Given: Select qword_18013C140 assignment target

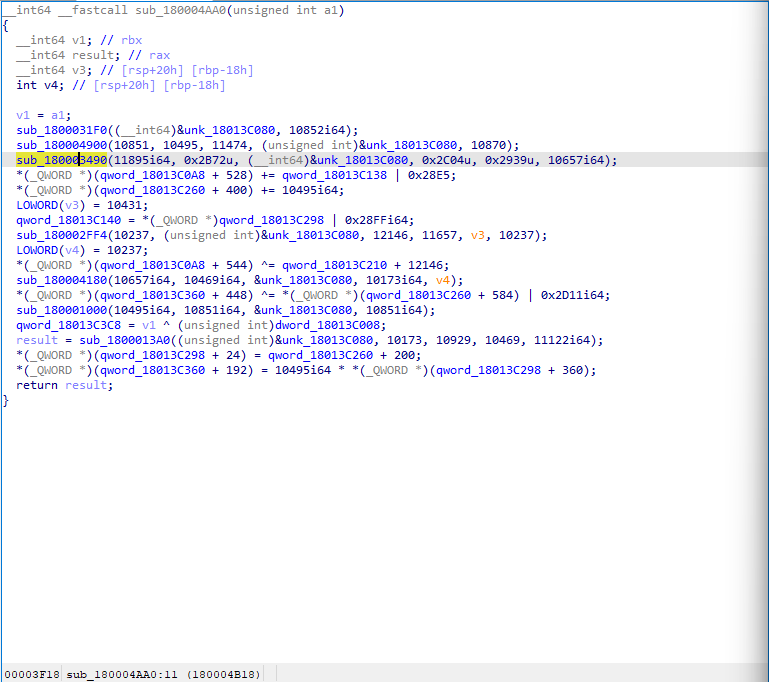Looking at the screenshot, I should pos(68,221).
